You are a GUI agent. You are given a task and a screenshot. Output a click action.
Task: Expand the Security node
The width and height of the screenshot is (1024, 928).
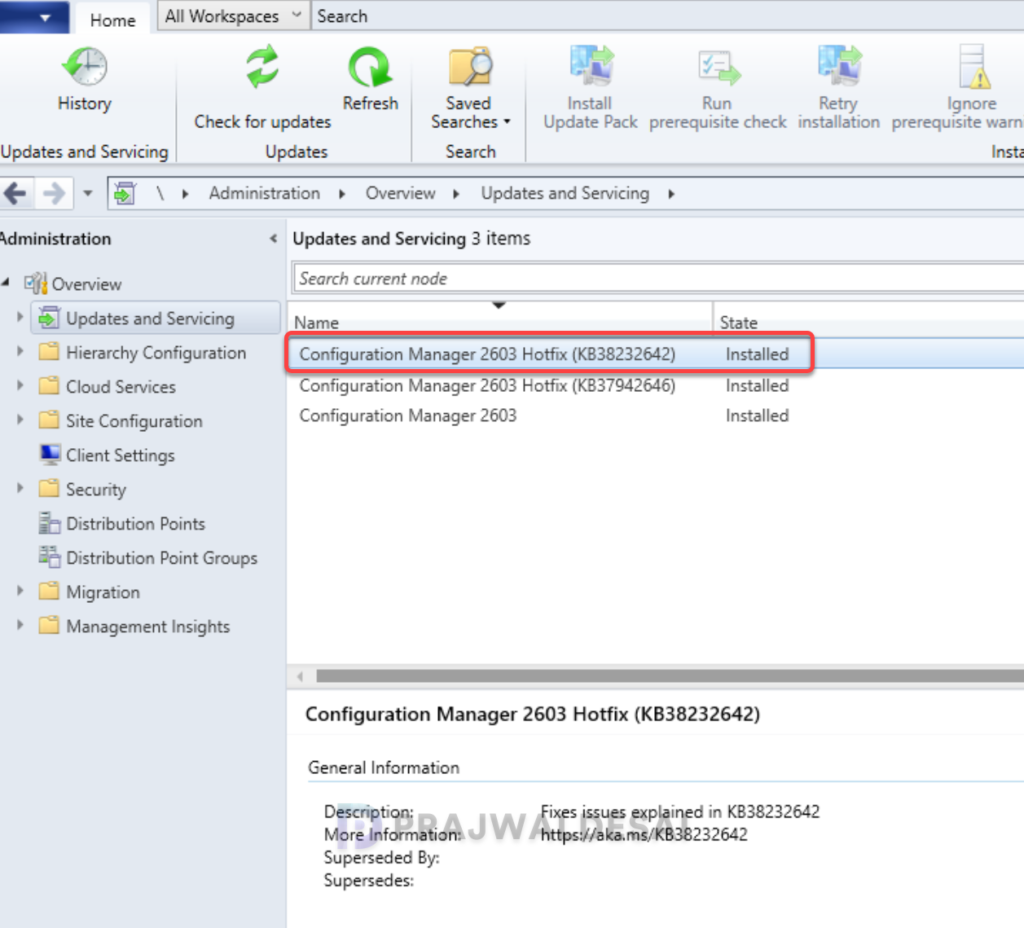click(x=20, y=488)
